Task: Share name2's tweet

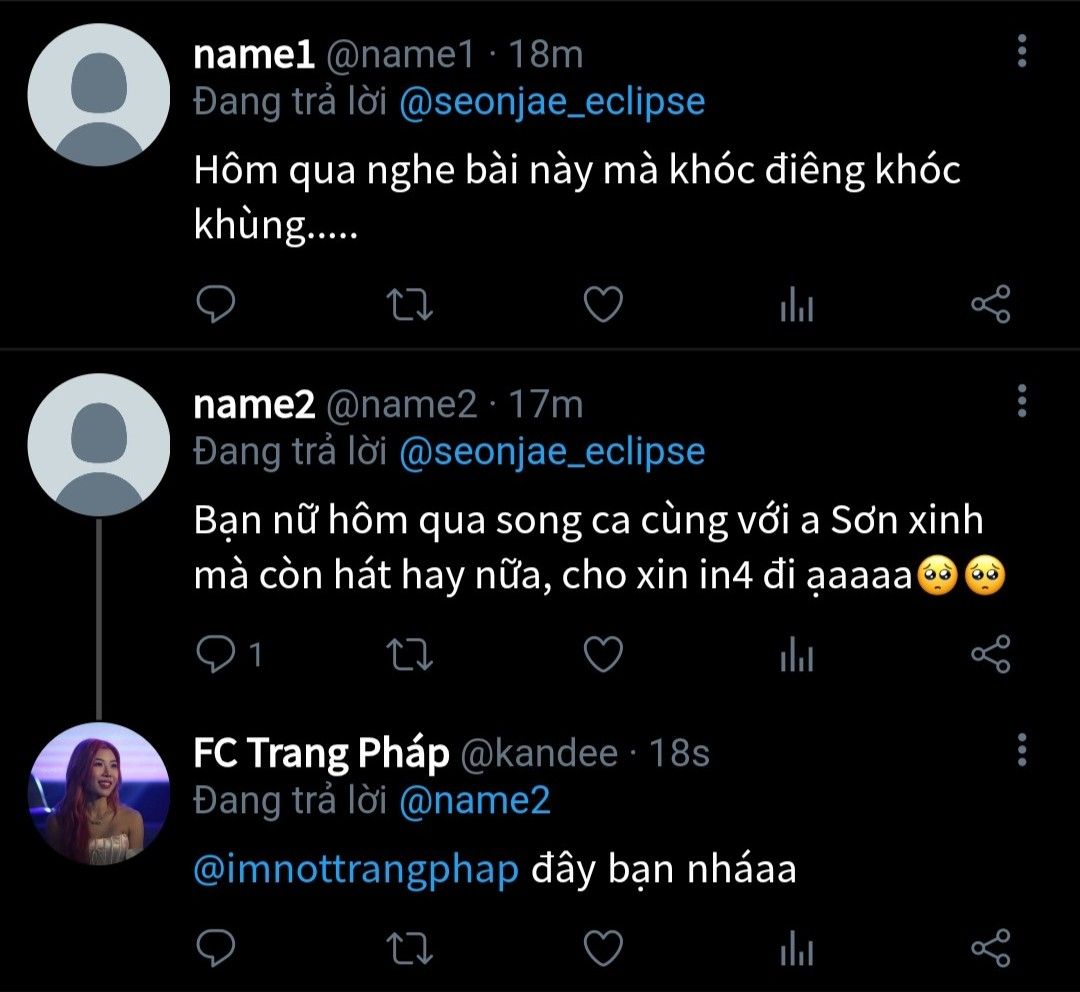Action: (x=991, y=654)
